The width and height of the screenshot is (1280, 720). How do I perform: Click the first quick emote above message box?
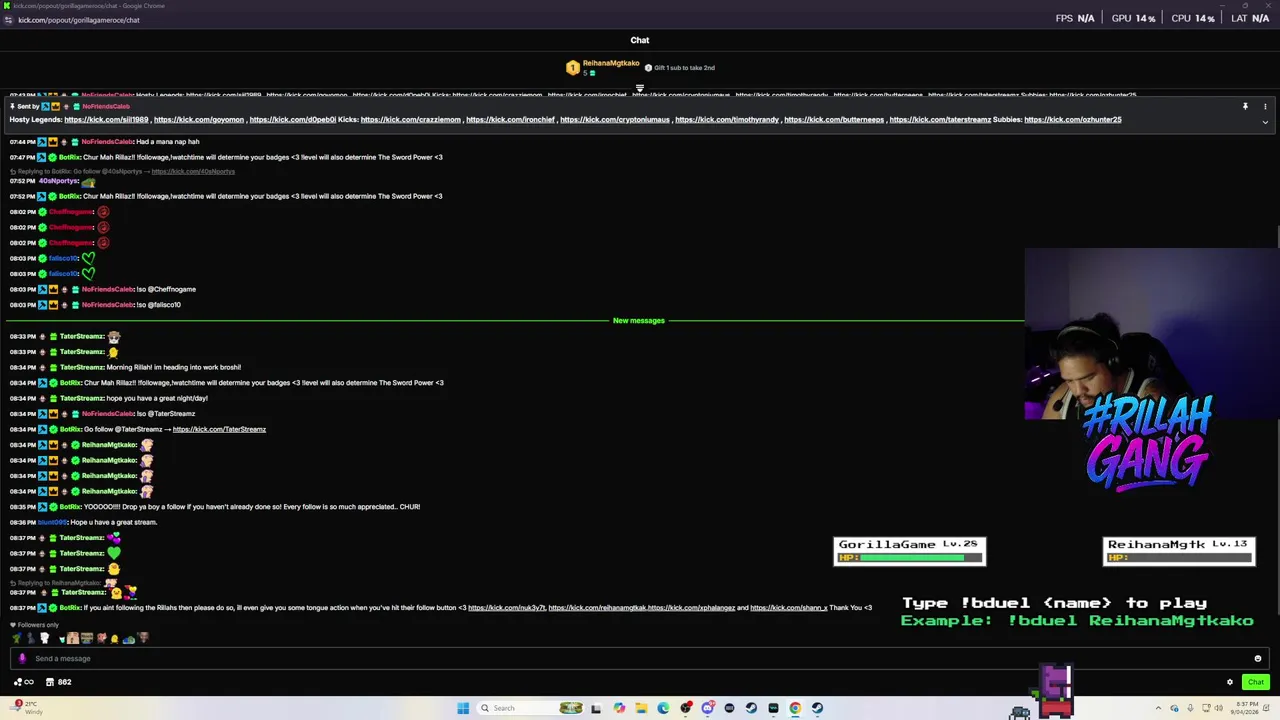(16, 638)
